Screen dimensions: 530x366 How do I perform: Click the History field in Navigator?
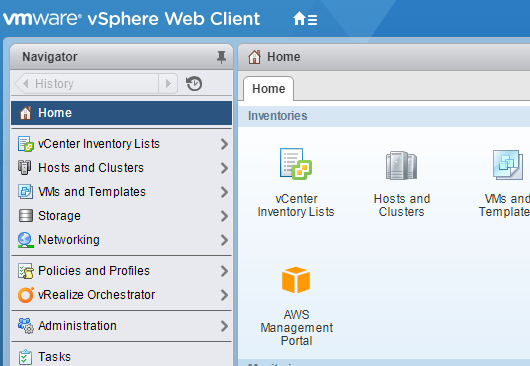pyautogui.click(x=96, y=83)
